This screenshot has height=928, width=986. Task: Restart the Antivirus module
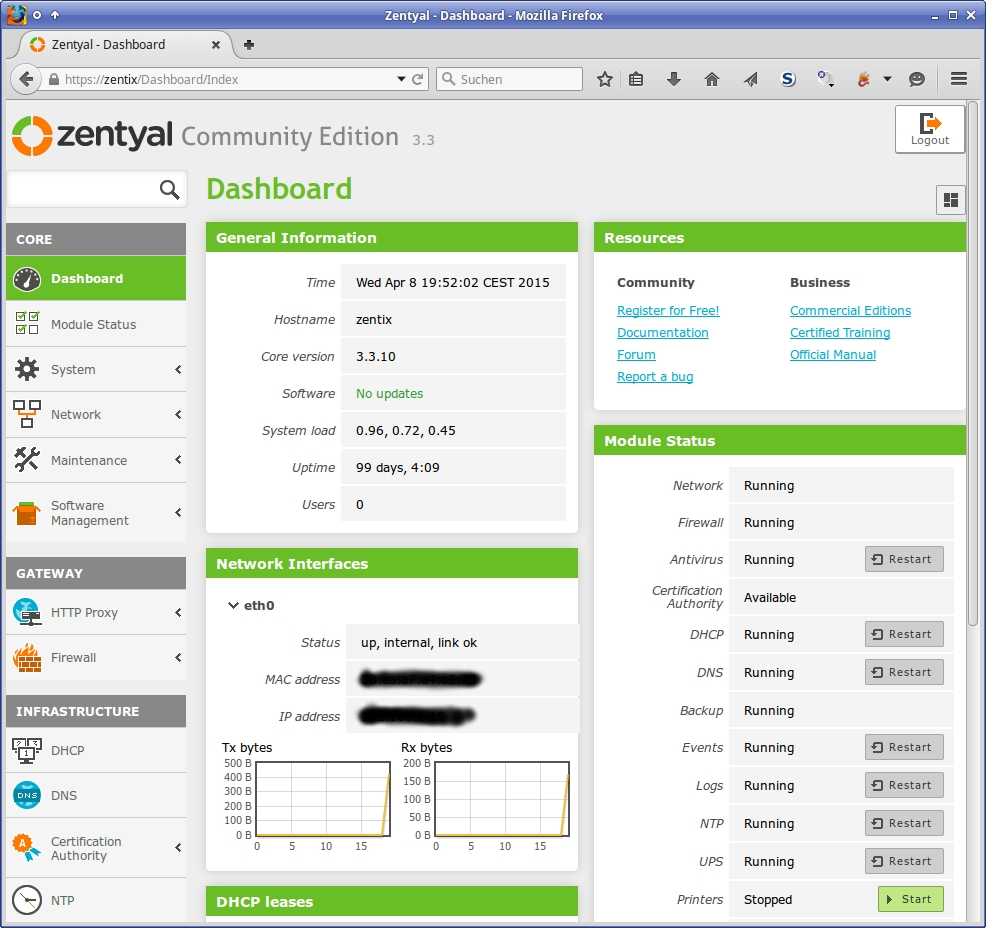point(904,560)
